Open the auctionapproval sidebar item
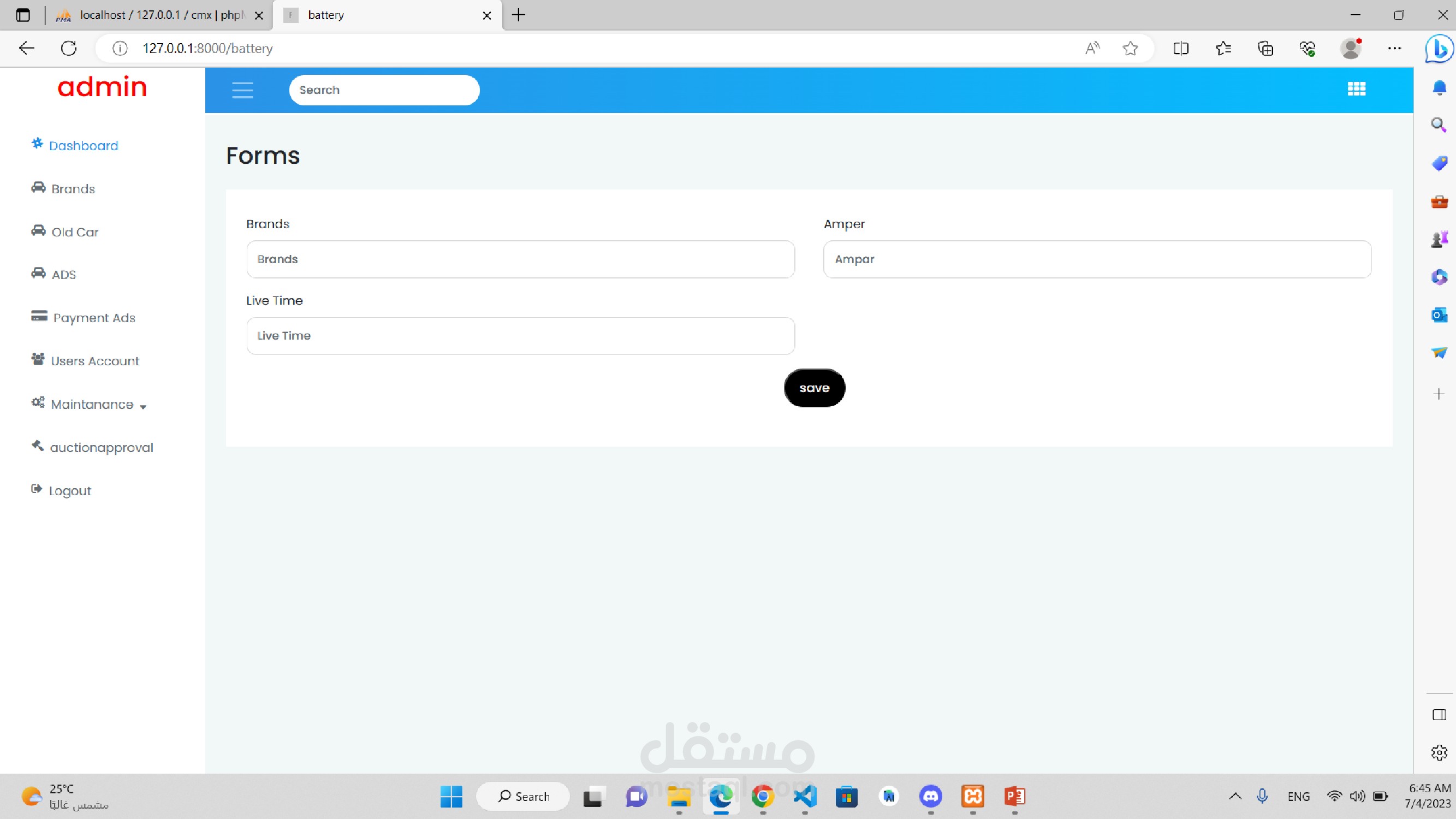The image size is (1456, 819). (101, 447)
